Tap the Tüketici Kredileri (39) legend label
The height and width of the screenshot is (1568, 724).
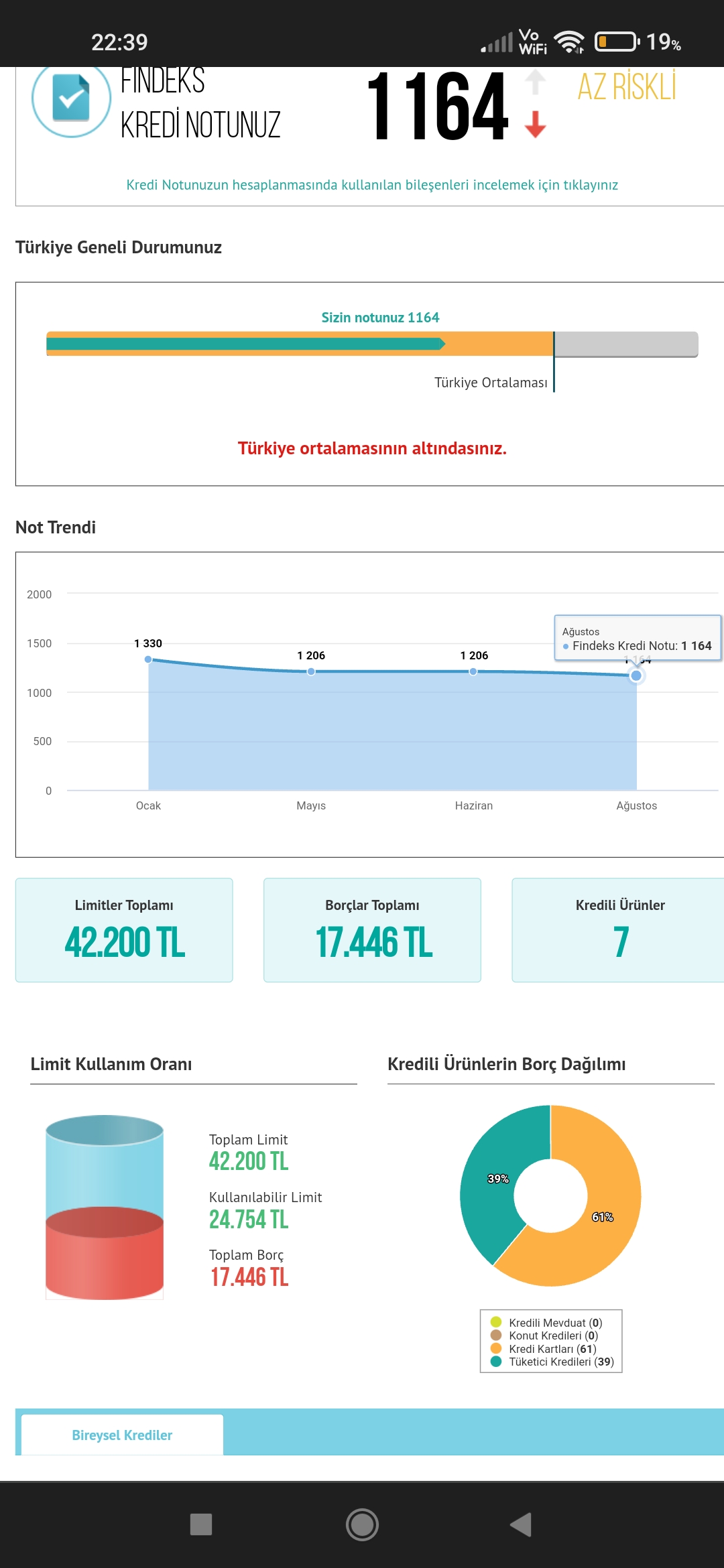[x=562, y=1362]
